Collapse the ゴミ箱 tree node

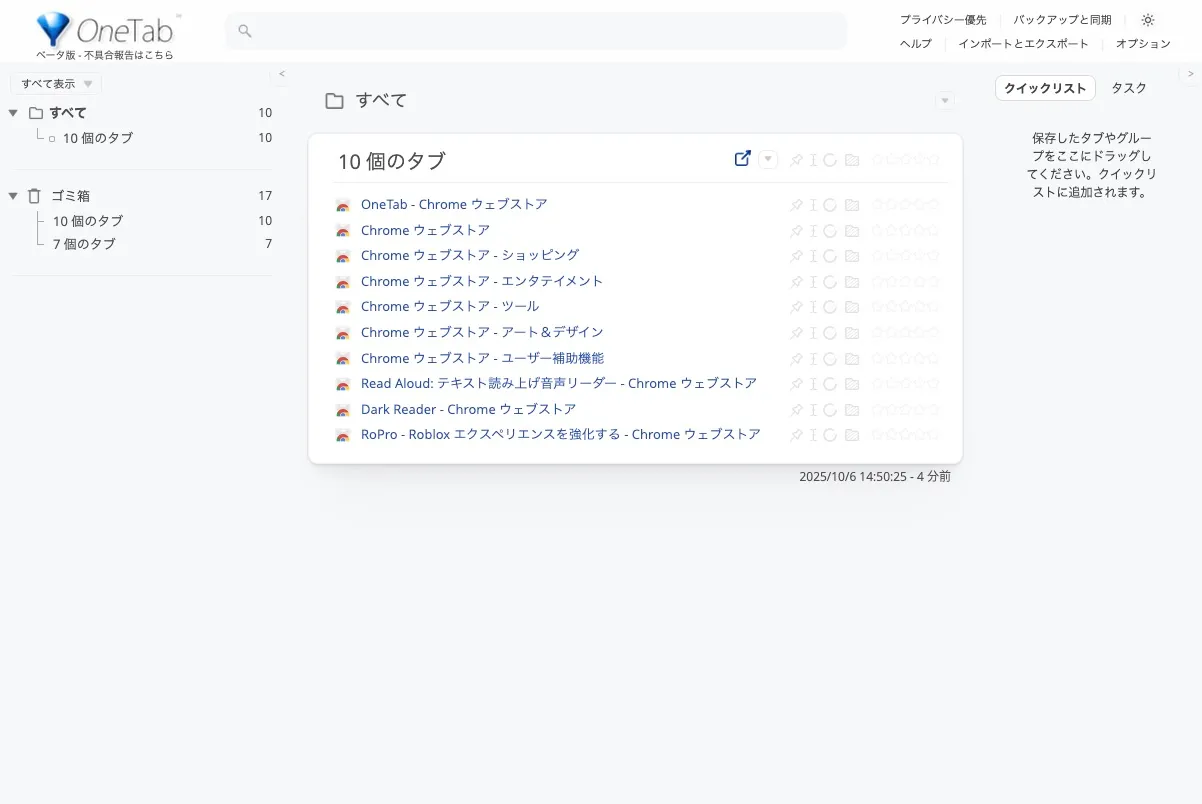click(13, 196)
